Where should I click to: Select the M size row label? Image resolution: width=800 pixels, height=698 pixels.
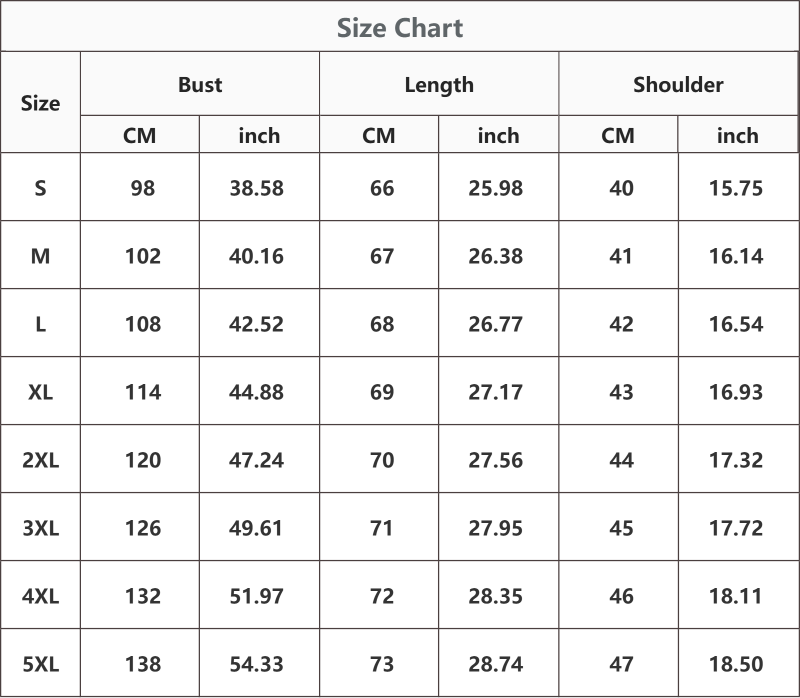point(40,256)
